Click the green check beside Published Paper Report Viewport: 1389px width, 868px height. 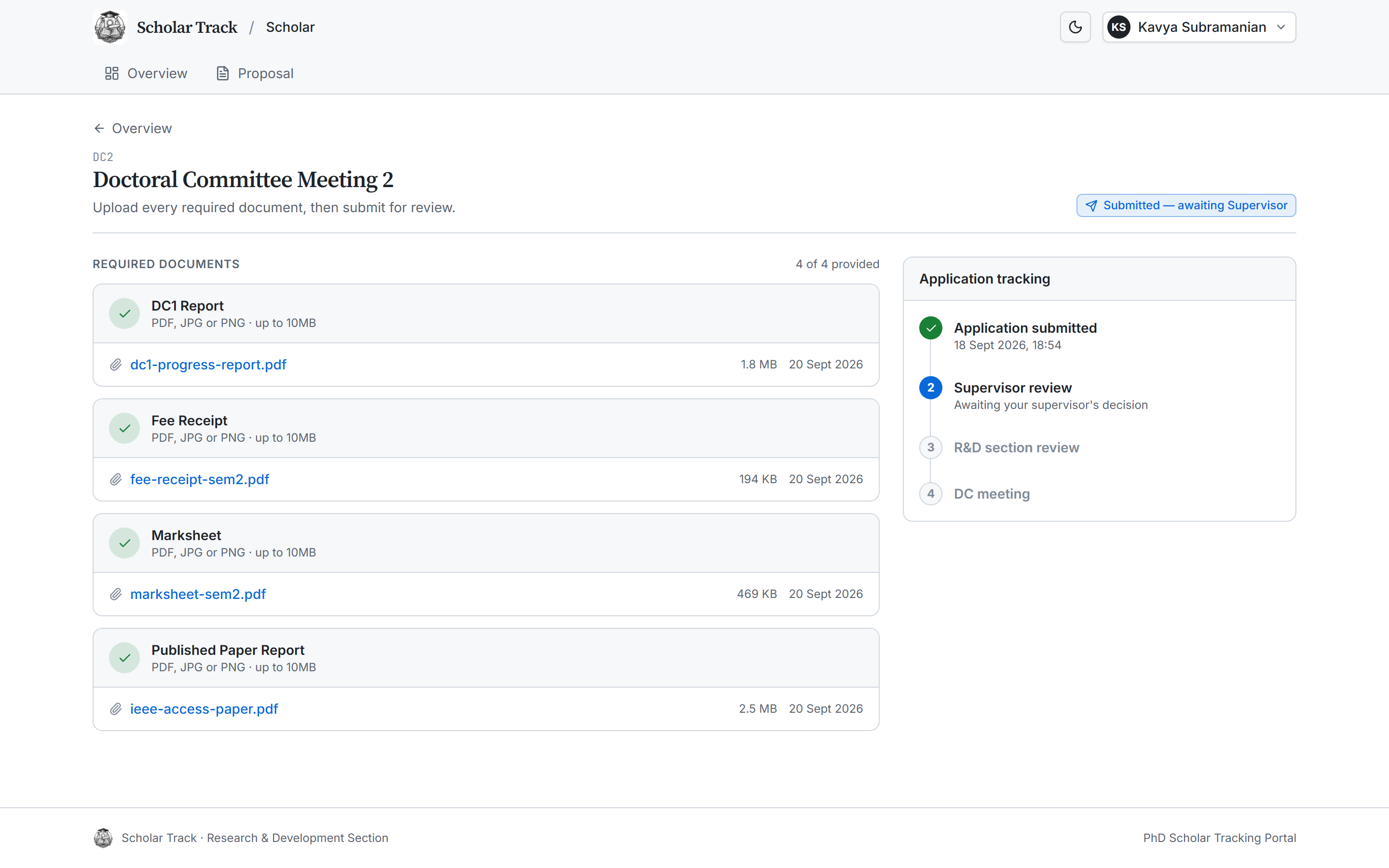tap(124, 658)
